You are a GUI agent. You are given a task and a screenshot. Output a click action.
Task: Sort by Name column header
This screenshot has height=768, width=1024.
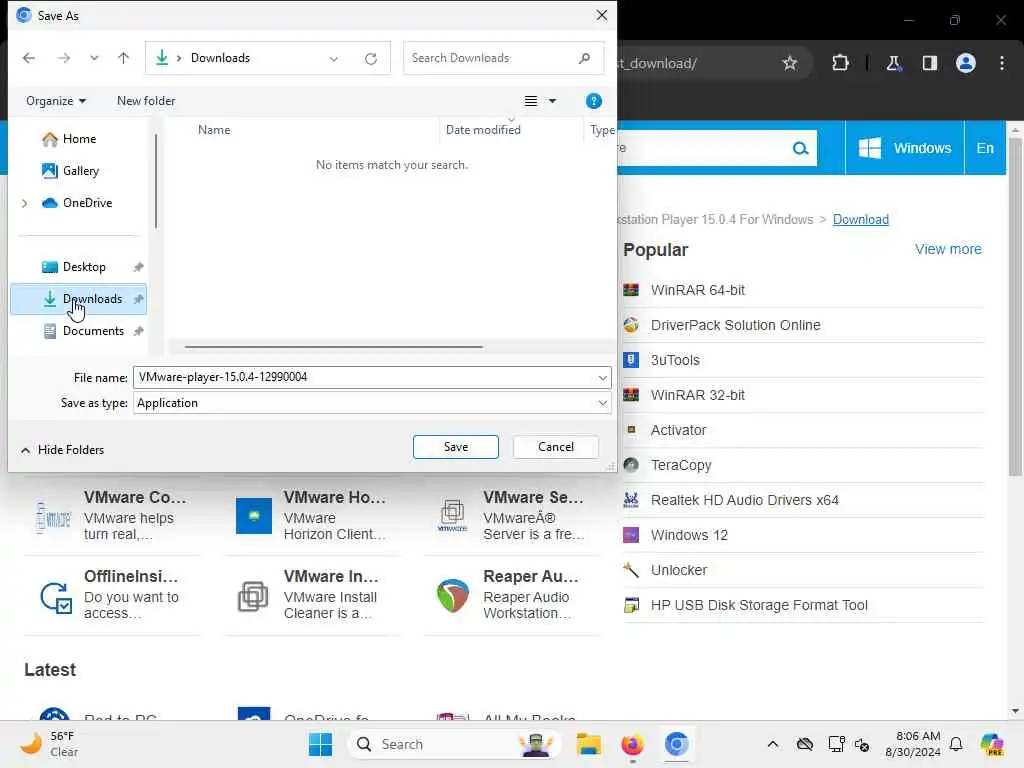214,130
